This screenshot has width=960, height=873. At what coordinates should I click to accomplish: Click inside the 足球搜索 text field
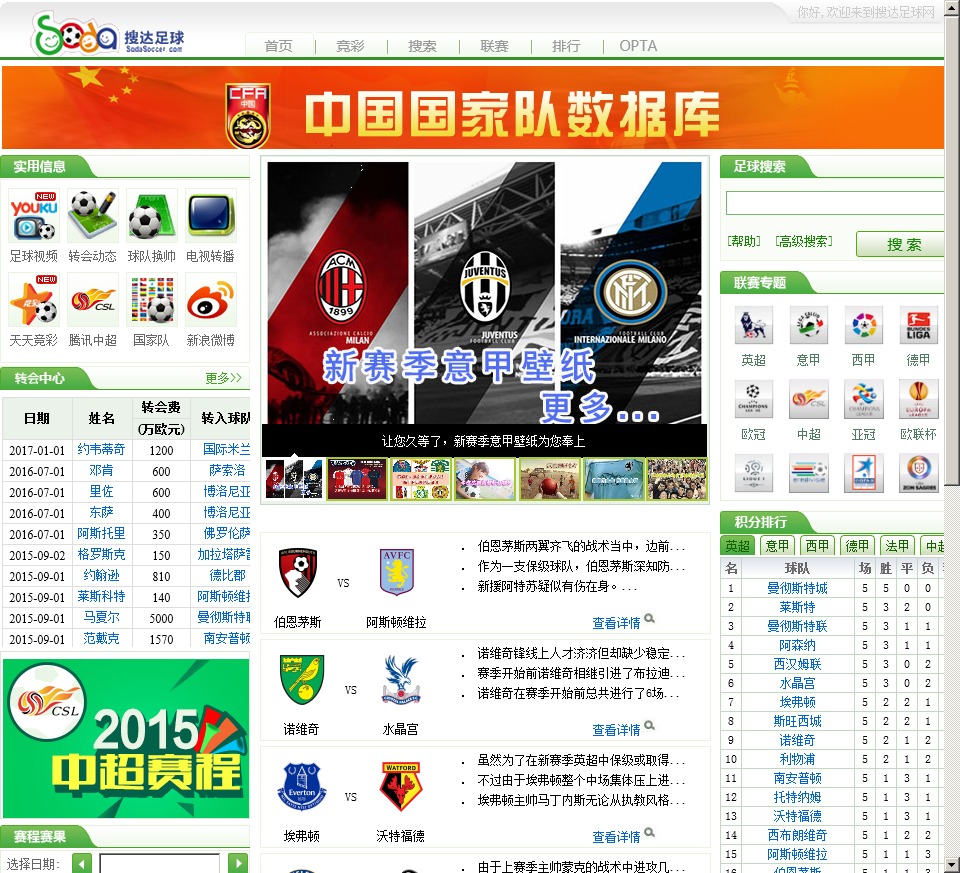pos(835,203)
